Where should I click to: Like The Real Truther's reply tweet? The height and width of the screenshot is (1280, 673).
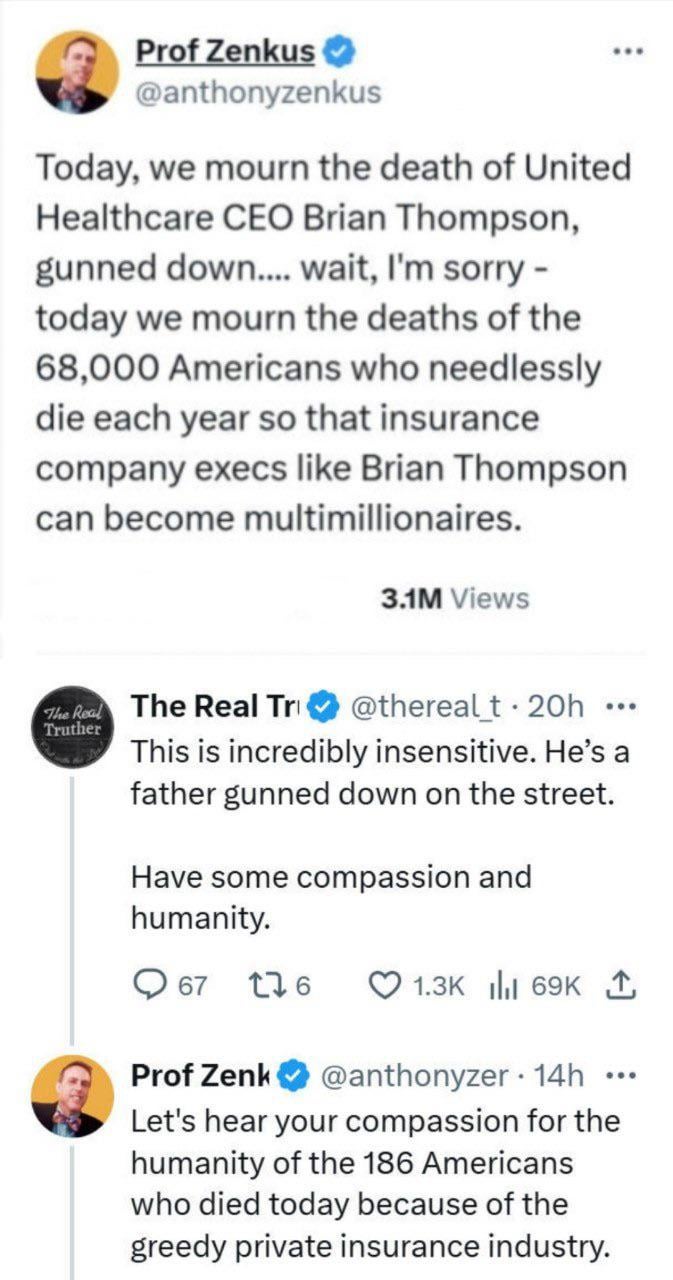coord(382,986)
